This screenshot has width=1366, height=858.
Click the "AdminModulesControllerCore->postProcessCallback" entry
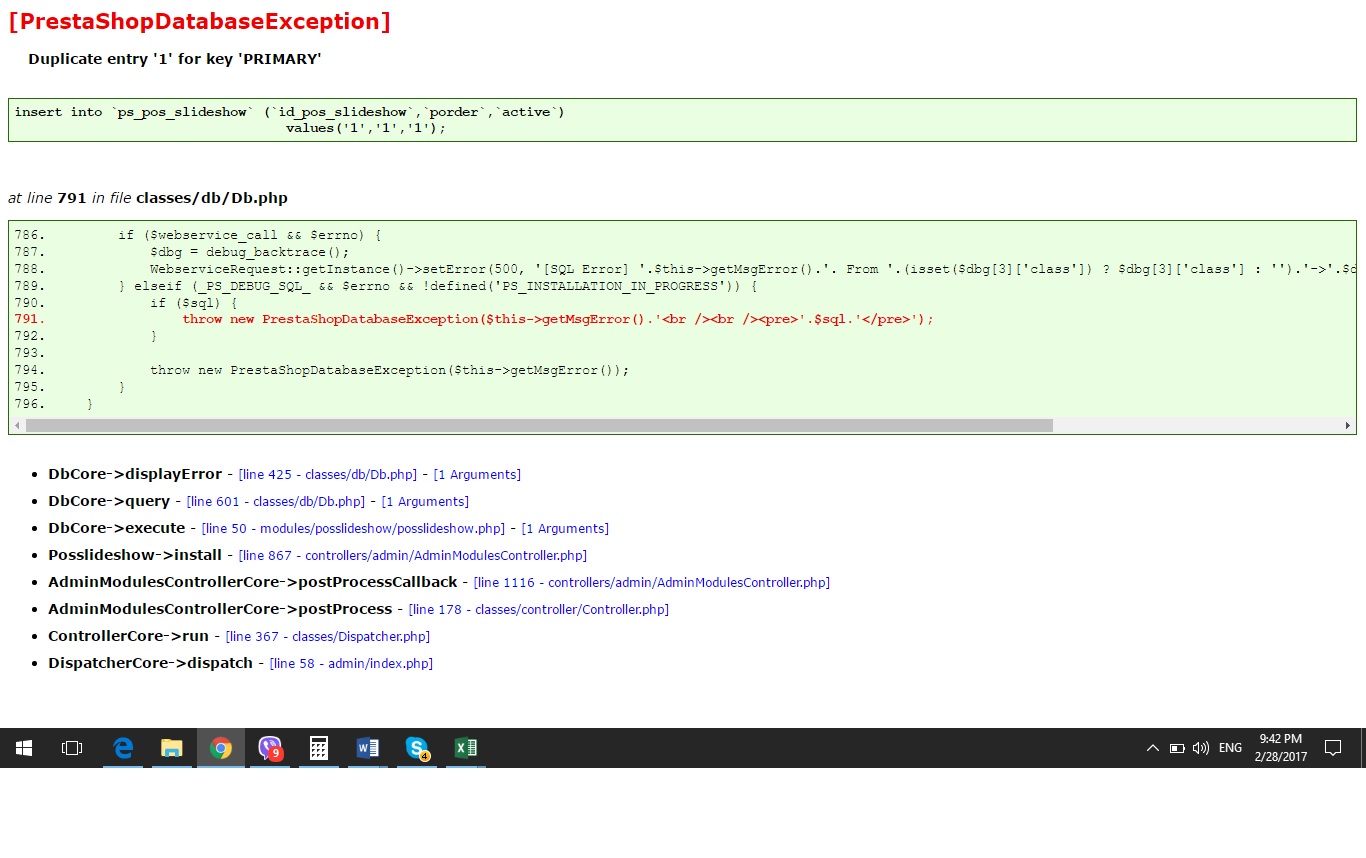(x=253, y=582)
